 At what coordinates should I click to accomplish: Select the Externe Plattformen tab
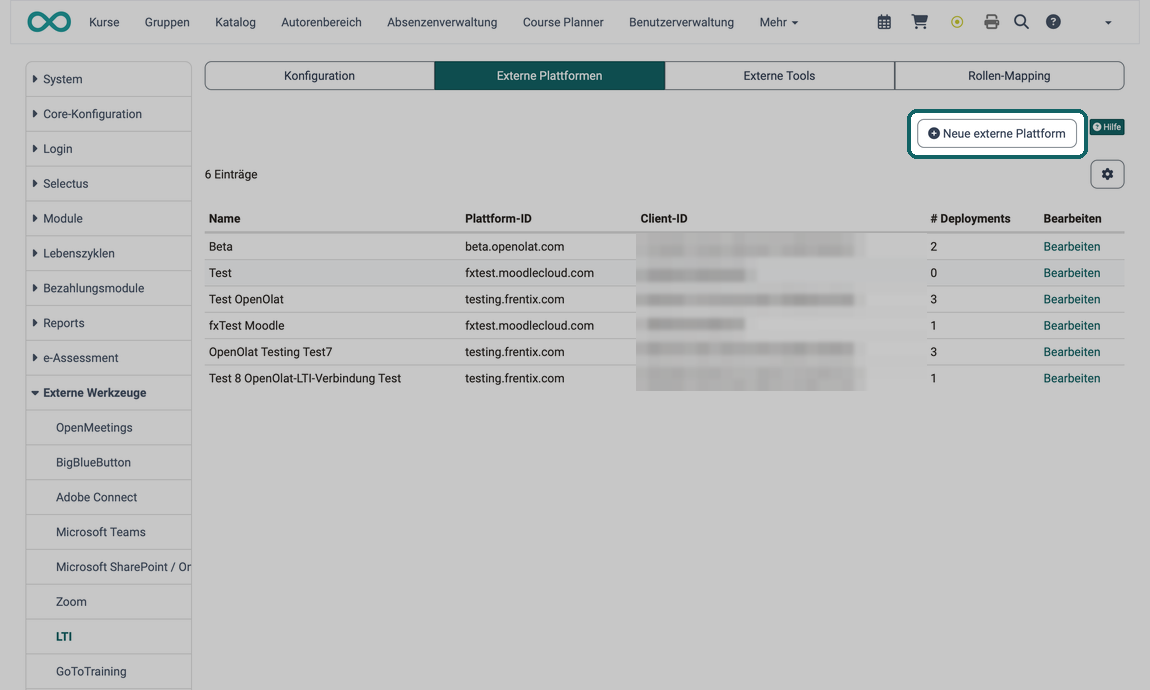point(549,76)
